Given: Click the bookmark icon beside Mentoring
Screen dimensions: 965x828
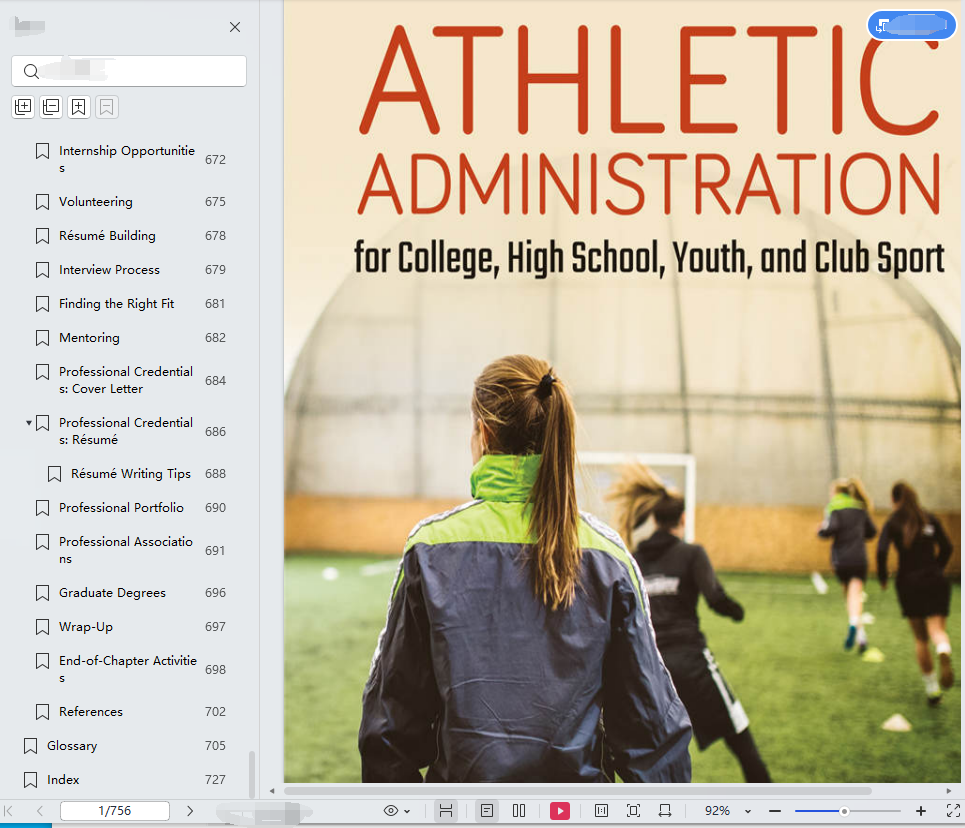Looking at the screenshot, I should point(42,338).
